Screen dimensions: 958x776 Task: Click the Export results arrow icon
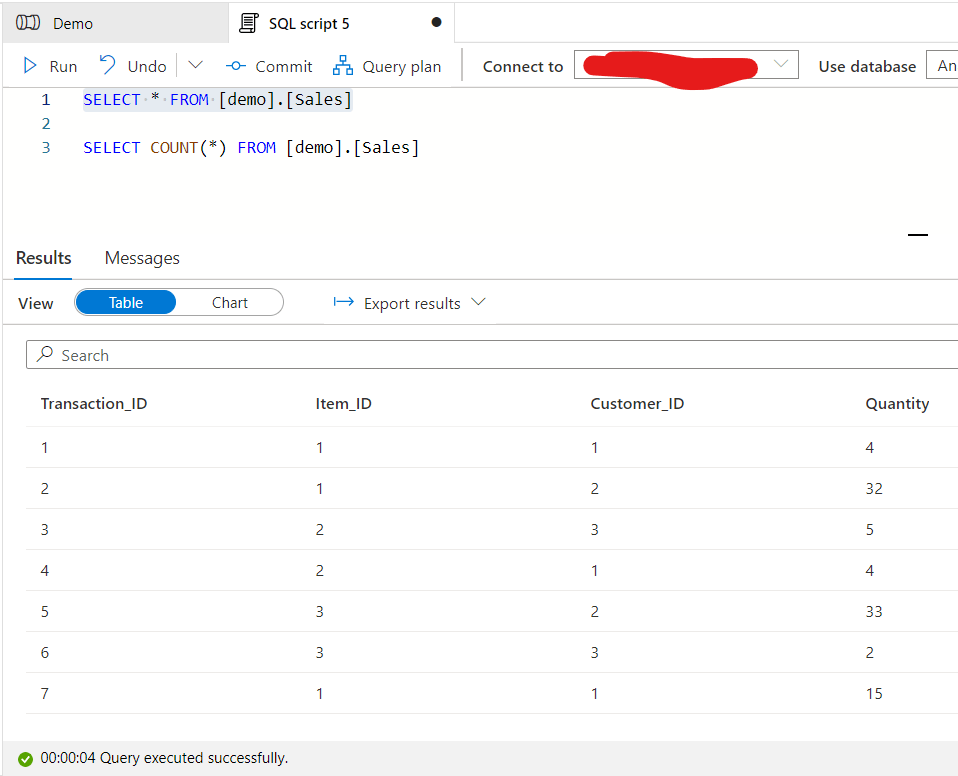point(344,303)
